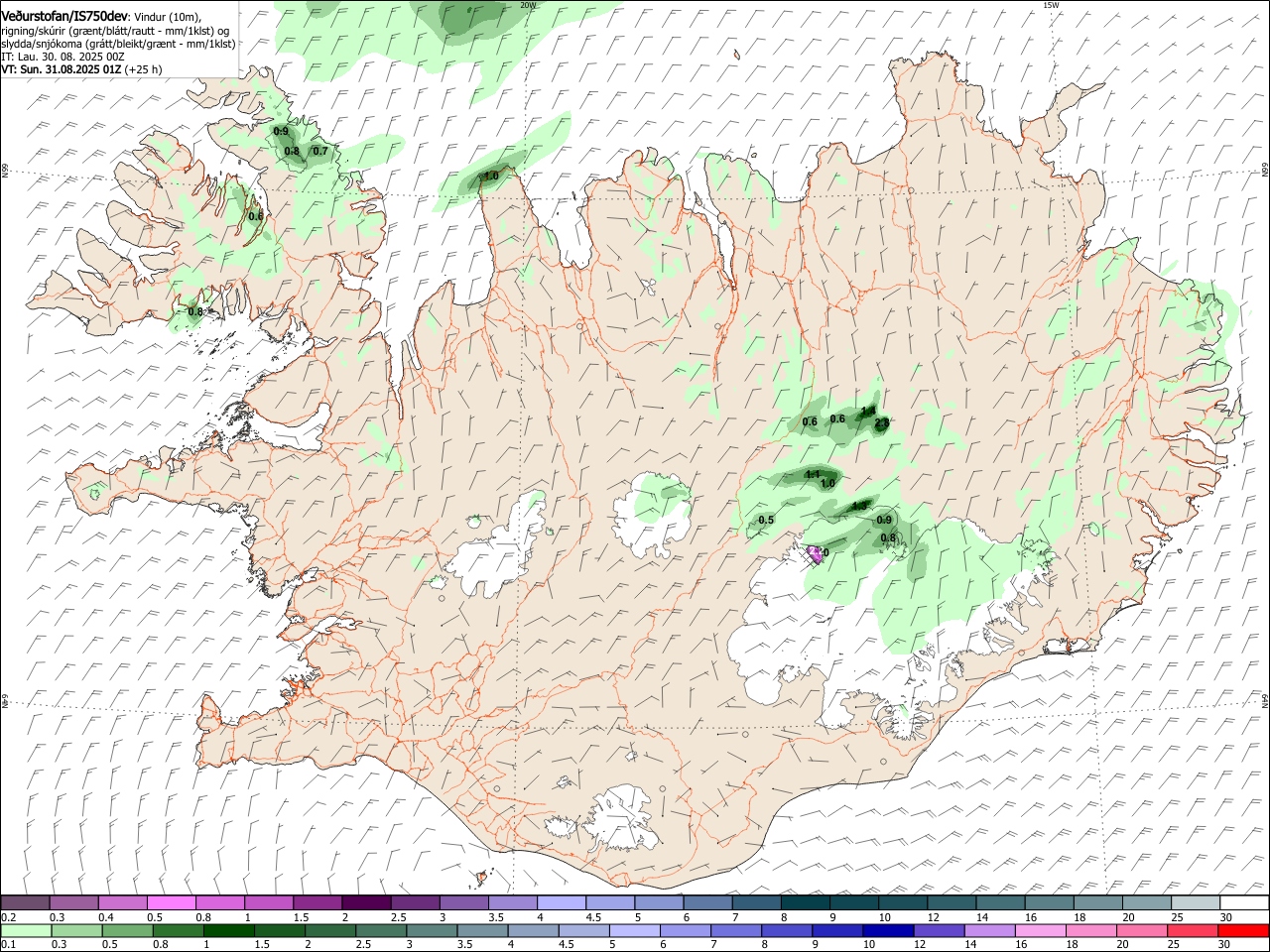Viewport: 1270px width, 952px height.
Task: Click the 0.9 value beside 0.8 and 0.7
Action: tap(281, 132)
